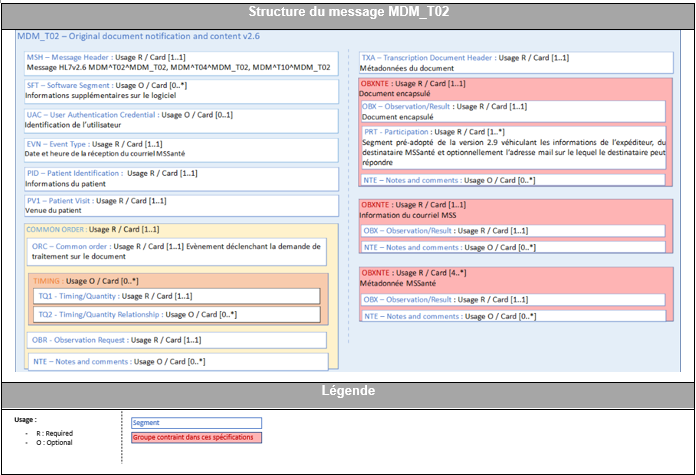This screenshot has height=475, width=696.
Task: Click the PRT - Participation segment box
Action: (514, 147)
